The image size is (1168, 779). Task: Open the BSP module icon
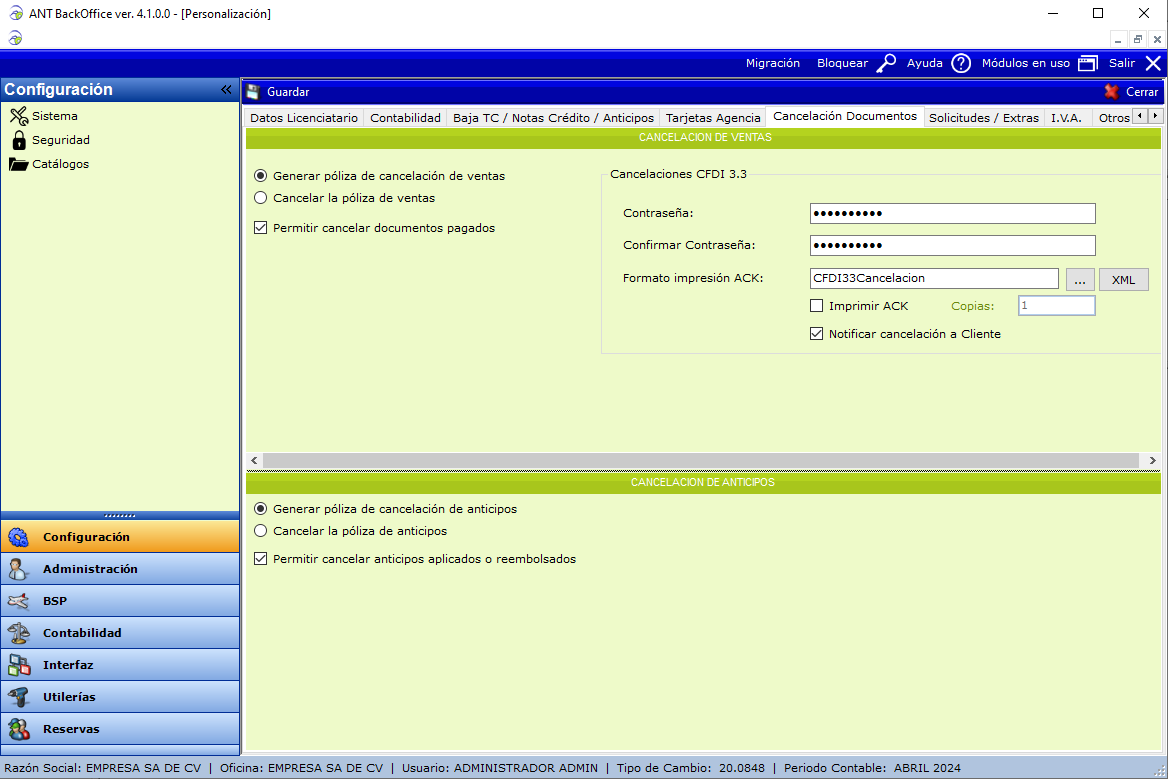[x=19, y=601]
